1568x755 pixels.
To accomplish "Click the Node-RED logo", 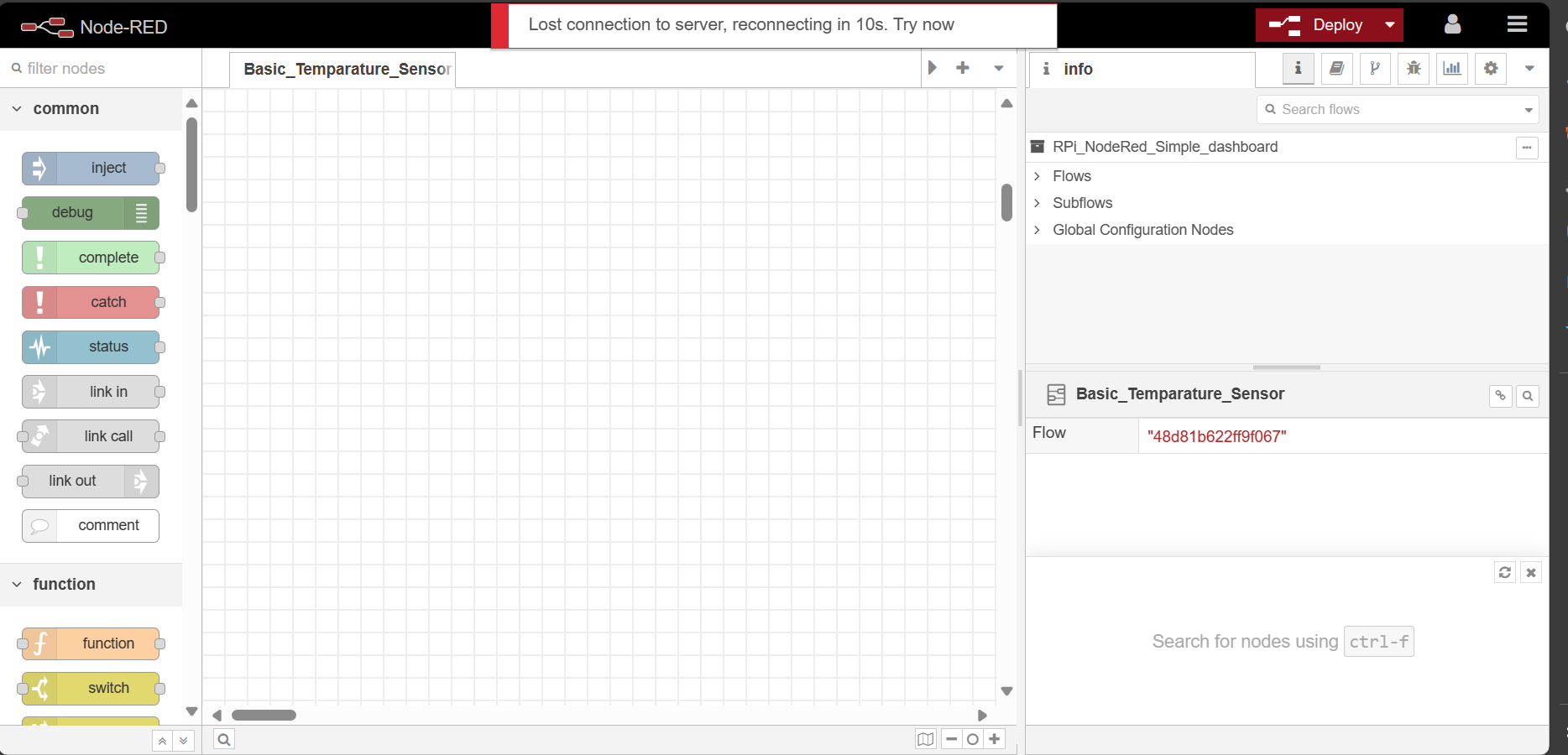I will (x=93, y=27).
